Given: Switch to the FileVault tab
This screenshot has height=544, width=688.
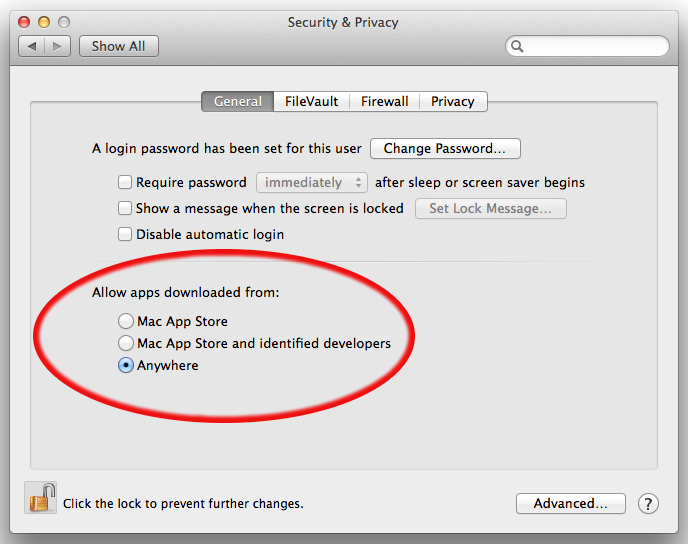Looking at the screenshot, I should pos(312,101).
